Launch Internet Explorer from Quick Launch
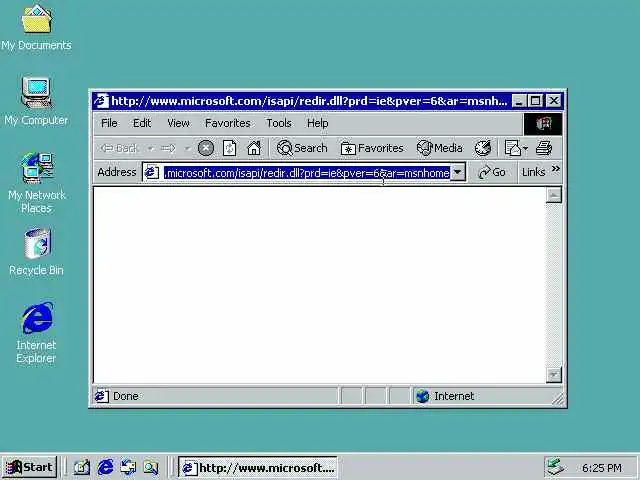The width and height of the screenshot is (640, 480). coord(105,467)
